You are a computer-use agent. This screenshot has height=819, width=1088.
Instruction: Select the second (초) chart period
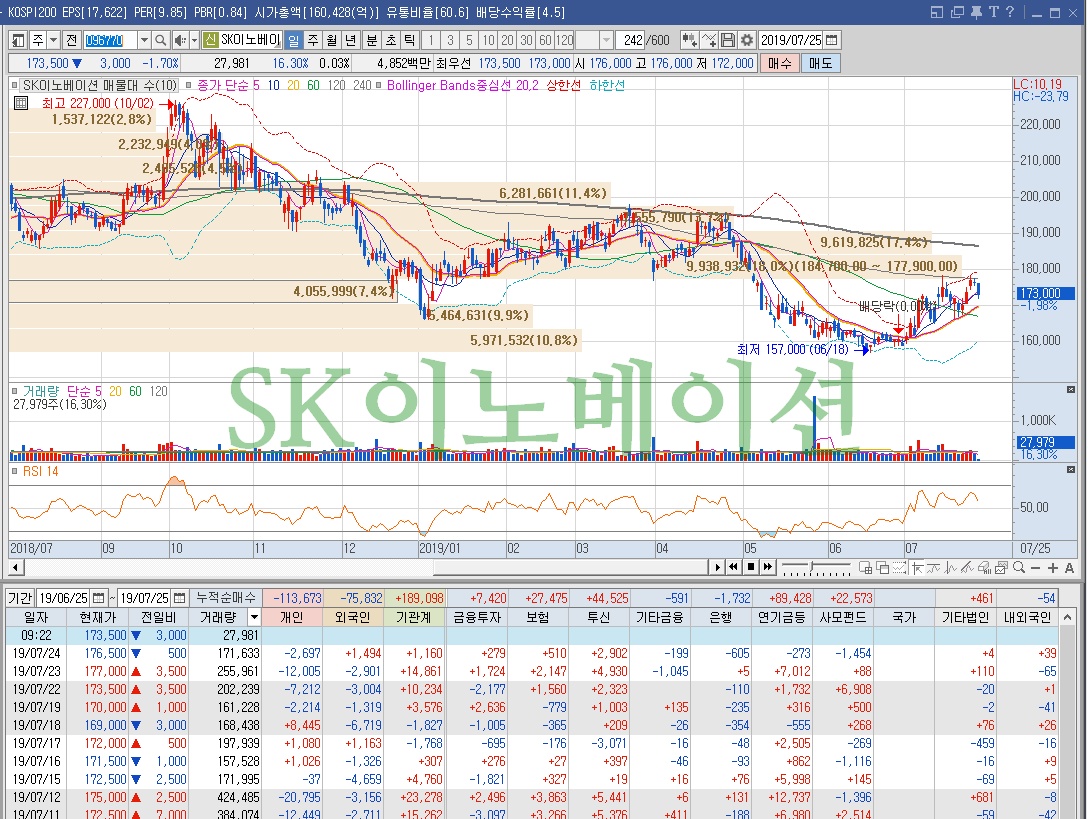[x=391, y=40]
